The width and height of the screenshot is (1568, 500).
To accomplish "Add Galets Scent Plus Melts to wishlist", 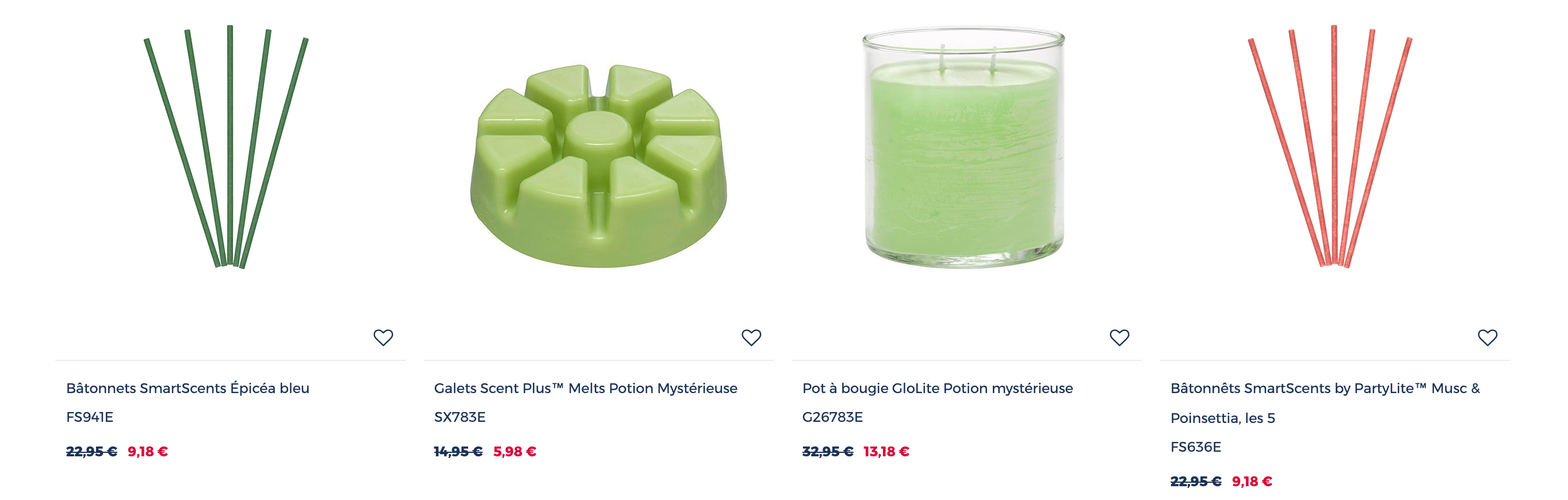I will (x=751, y=337).
